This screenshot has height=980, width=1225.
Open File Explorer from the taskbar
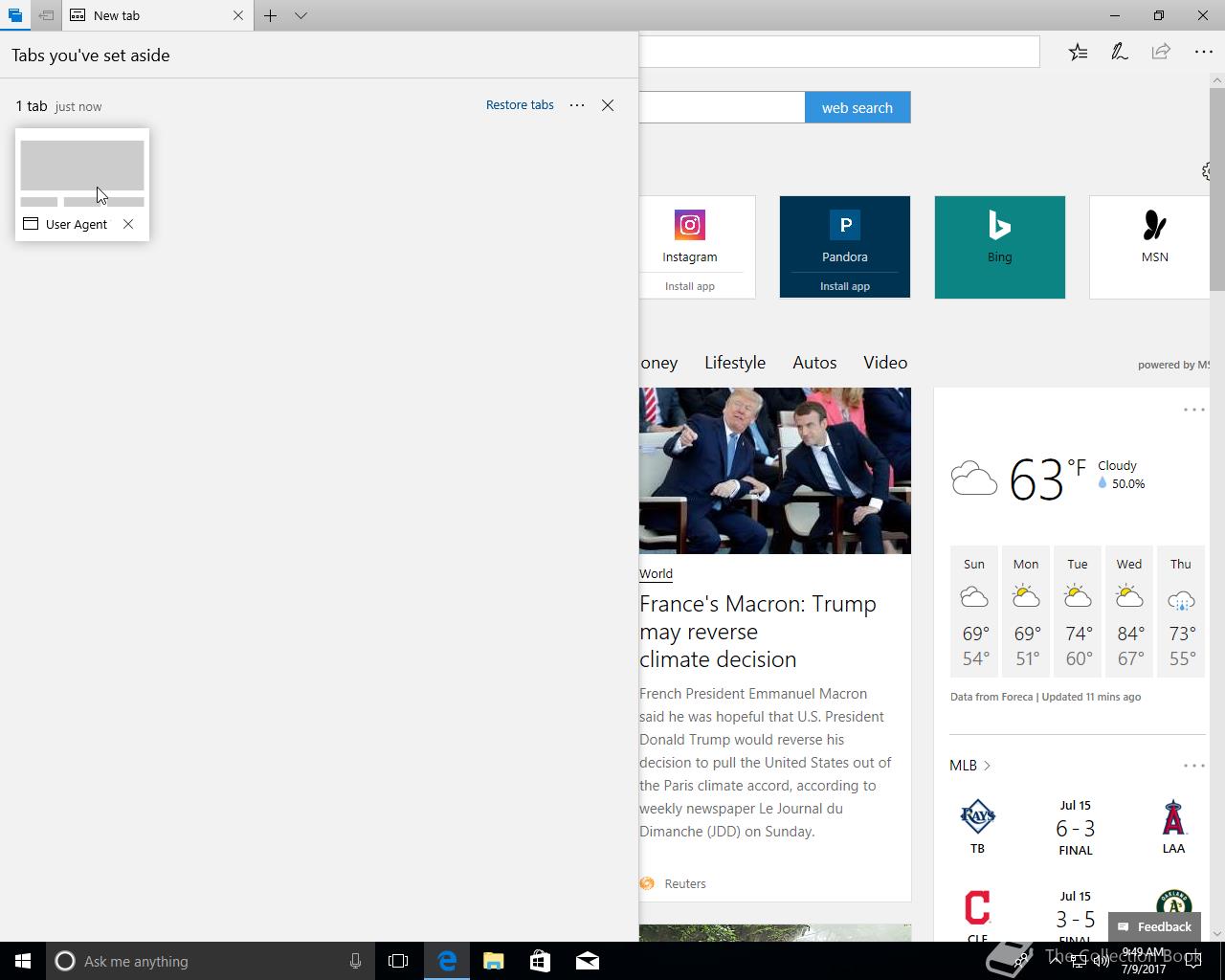(x=493, y=961)
